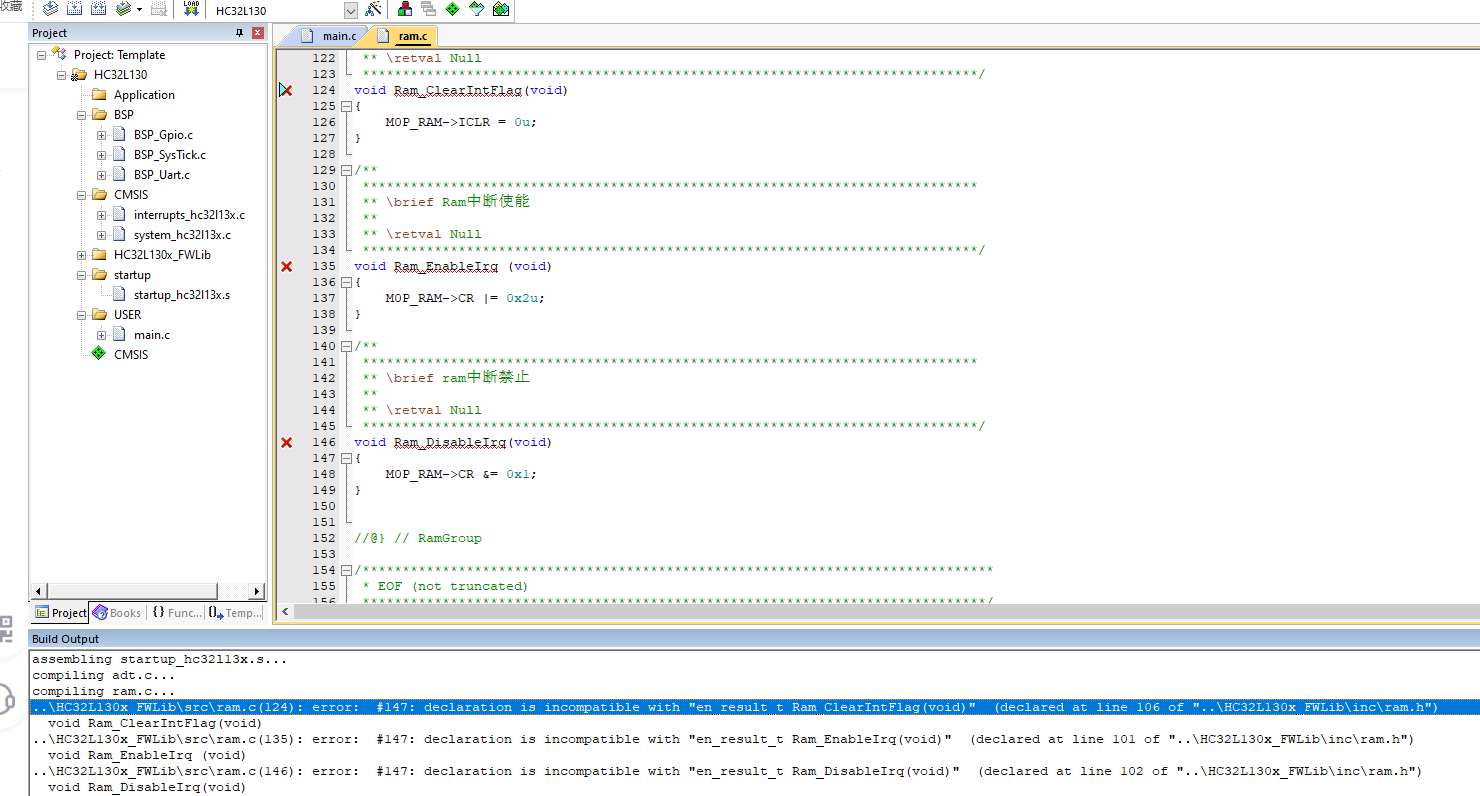Viewport: 1480px width, 796px height.
Task: Click the Manage Project Items colored blocks icon
Action: pyautogui.click(x=405, y=10)
